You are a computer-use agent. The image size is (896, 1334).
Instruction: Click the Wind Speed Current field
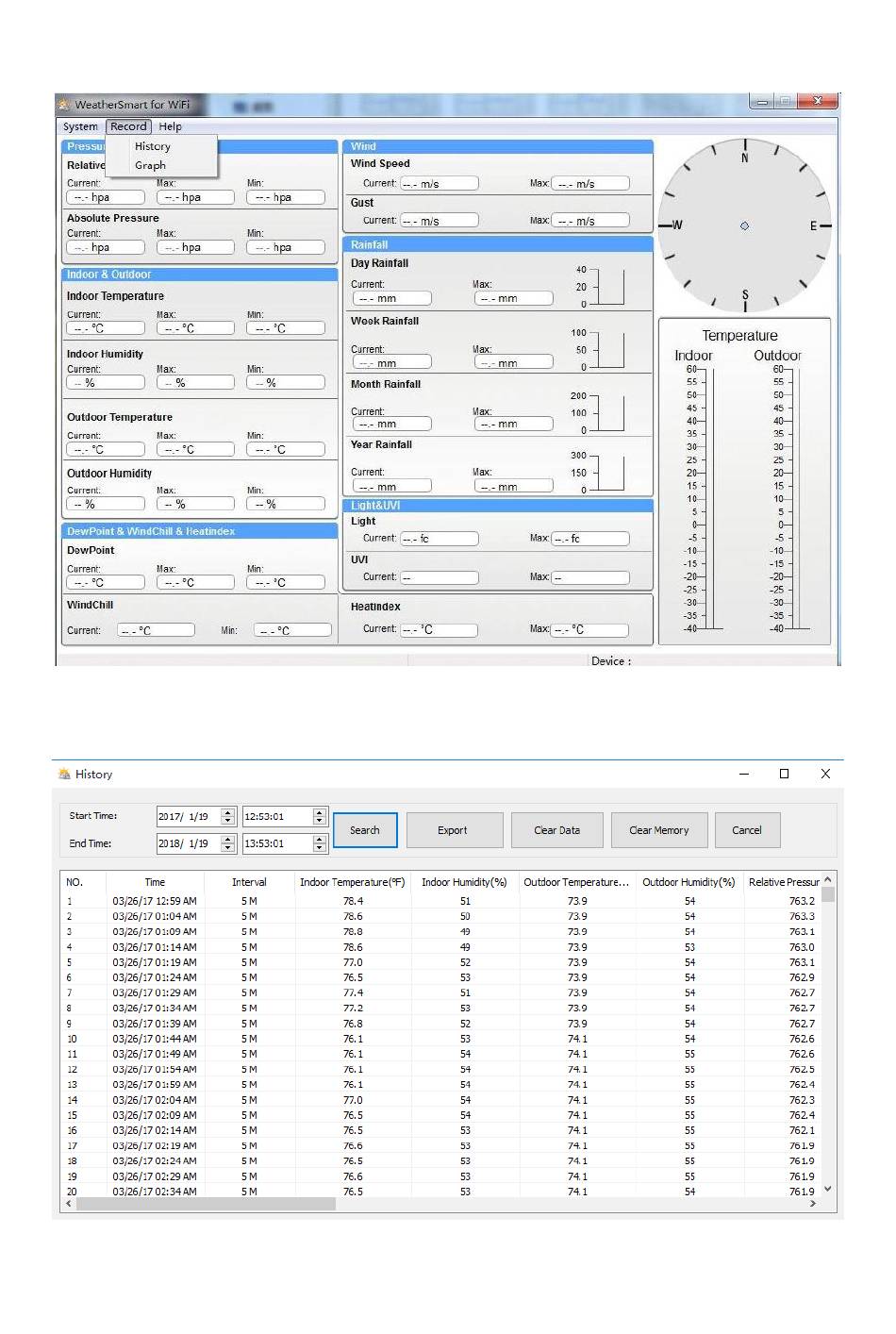click(440, 184)
